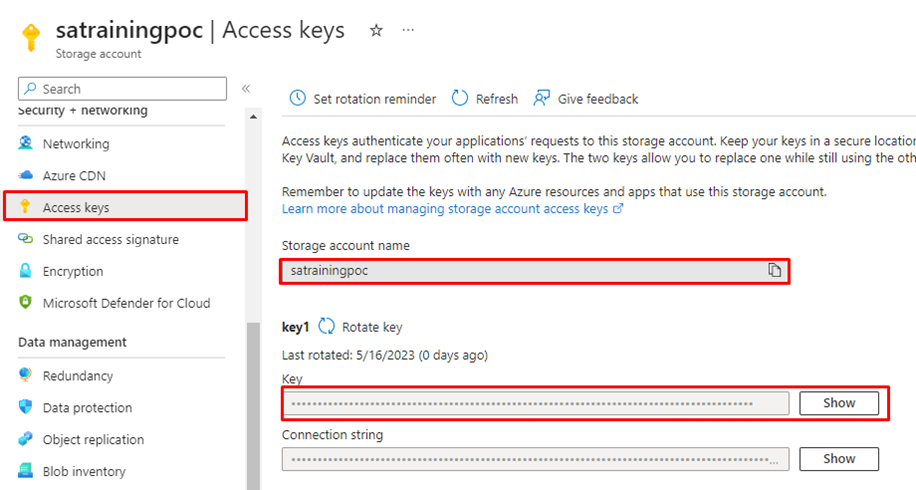916x490 pixels.
Task: Open Shared access signature page
Action: pos(110,240)
